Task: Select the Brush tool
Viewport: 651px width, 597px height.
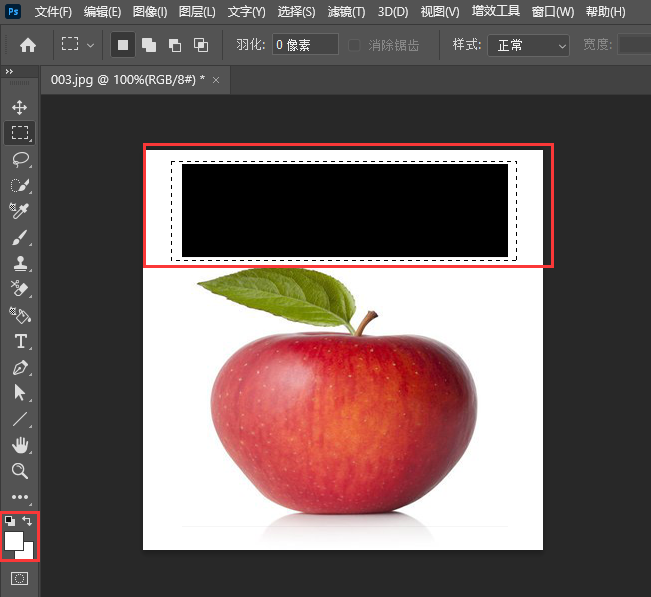Action: point(19,238)
